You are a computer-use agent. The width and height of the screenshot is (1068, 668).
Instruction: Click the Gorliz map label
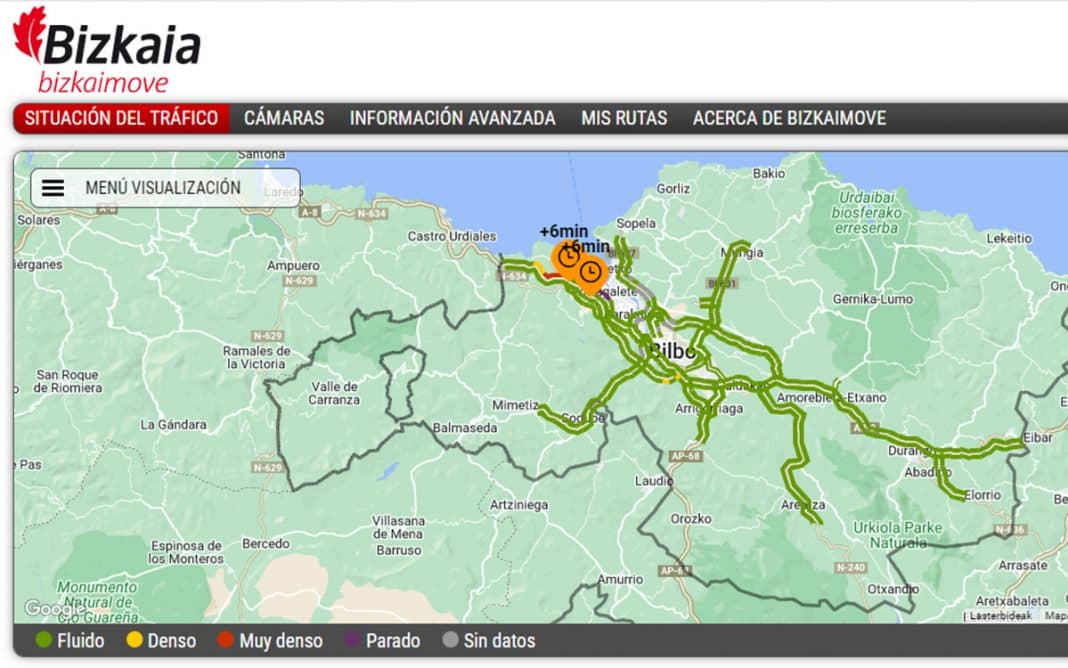coord(673,189)
